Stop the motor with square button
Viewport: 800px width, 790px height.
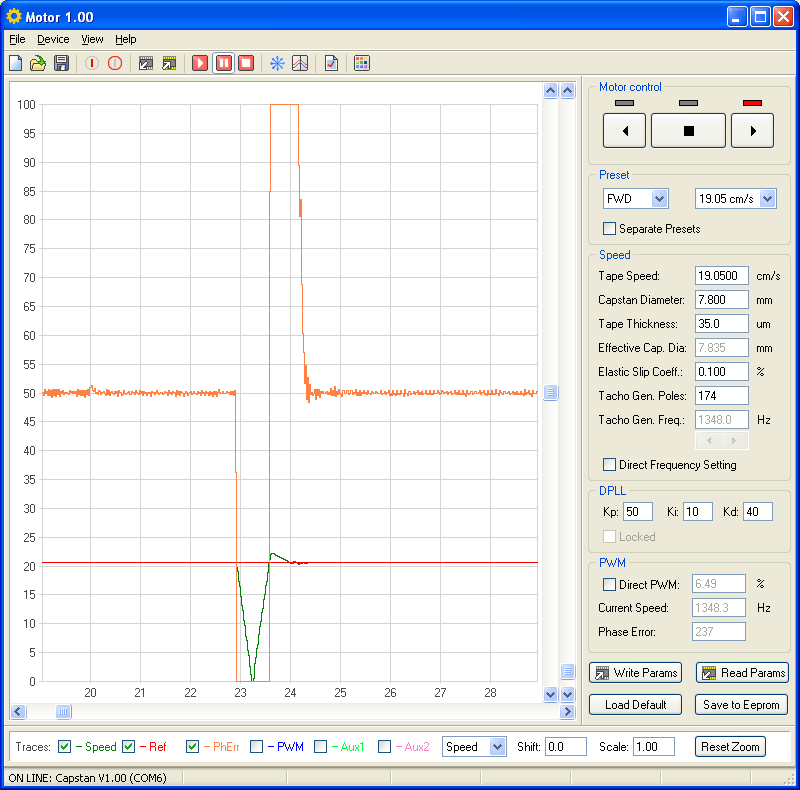pos(688,131)
